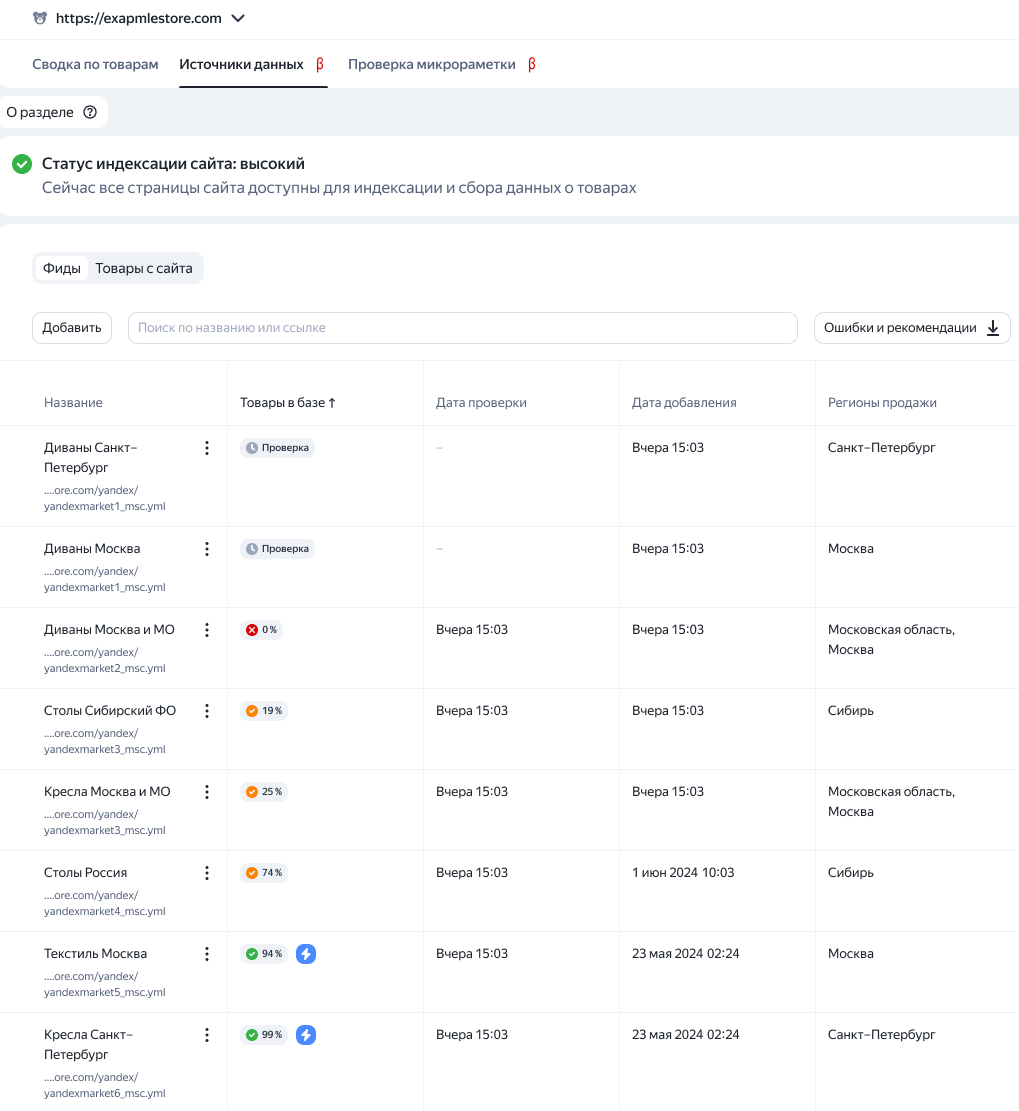This screenshot has width=1019, height=1111.
Task: Click sort arrow on Товары в базе
Action: [332, 402]
